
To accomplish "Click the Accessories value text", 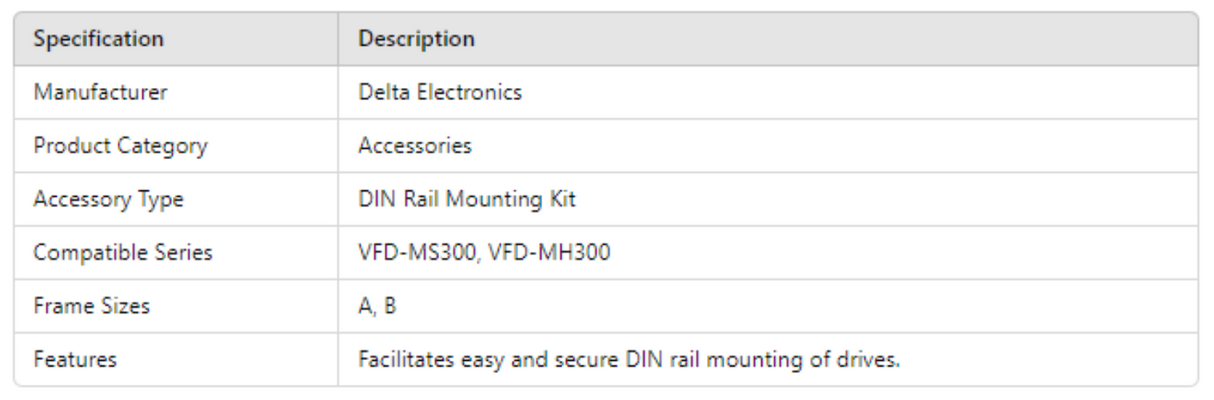I will [415, 146].
